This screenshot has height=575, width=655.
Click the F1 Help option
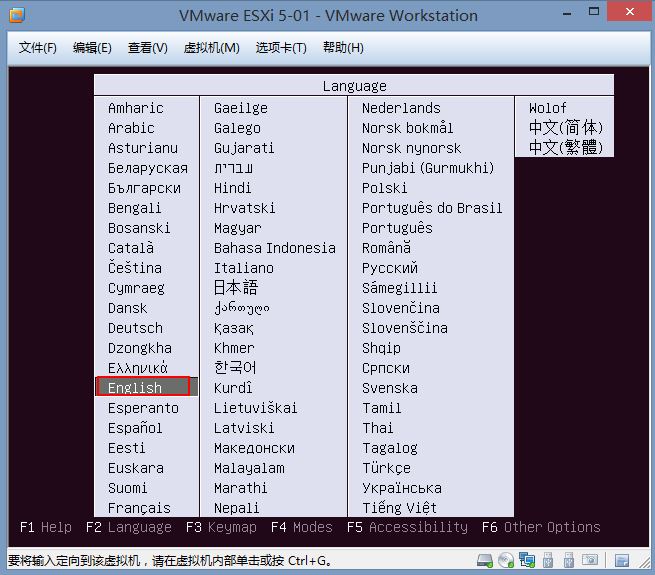pos(46,527)
